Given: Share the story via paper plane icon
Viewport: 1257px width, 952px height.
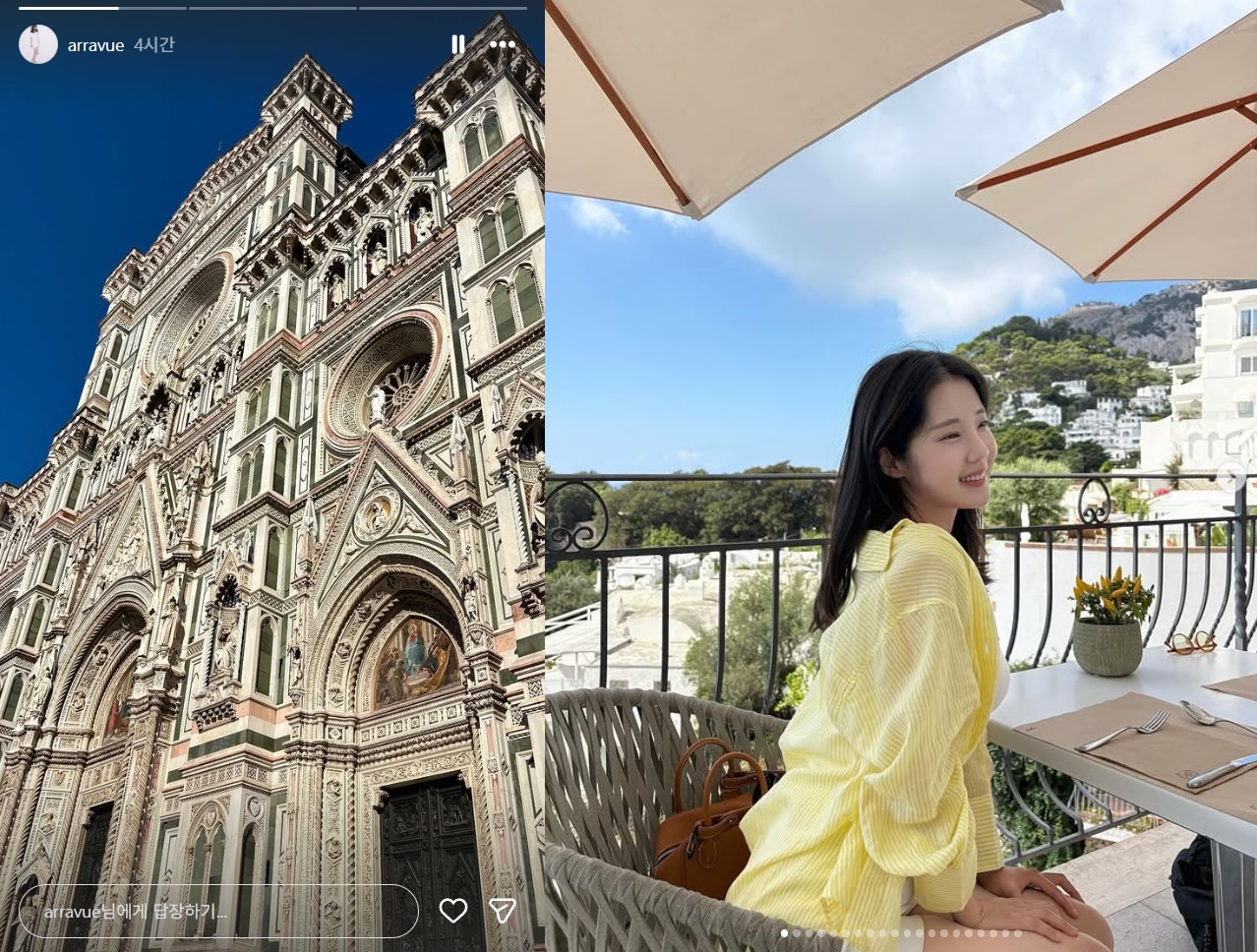Looking at the screenshot, I should (x=503, y=911).
